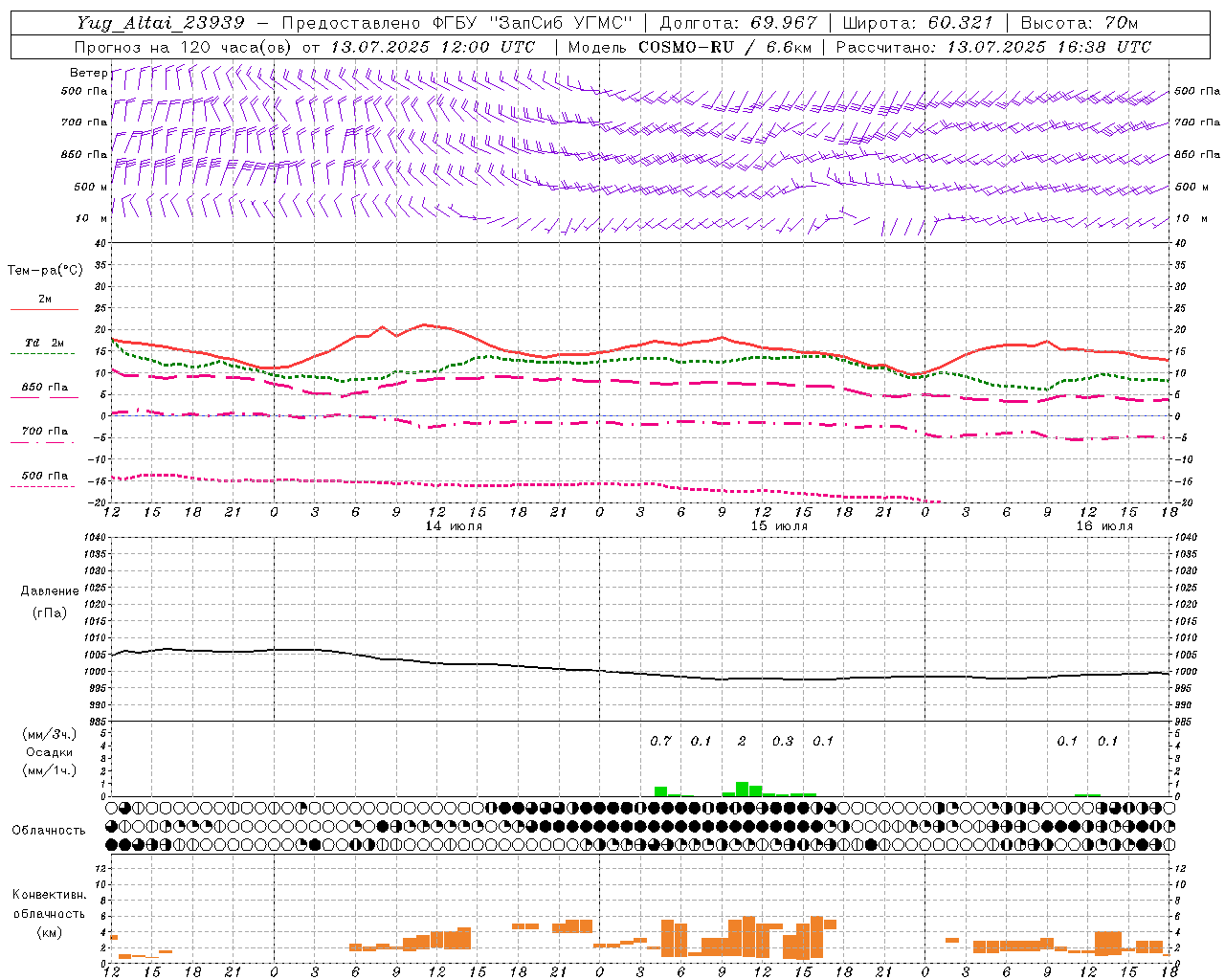The width and height of the screenshot is (1225, 980).
Task: Click the 0.7 precipitation amount value
Action: 660,742
